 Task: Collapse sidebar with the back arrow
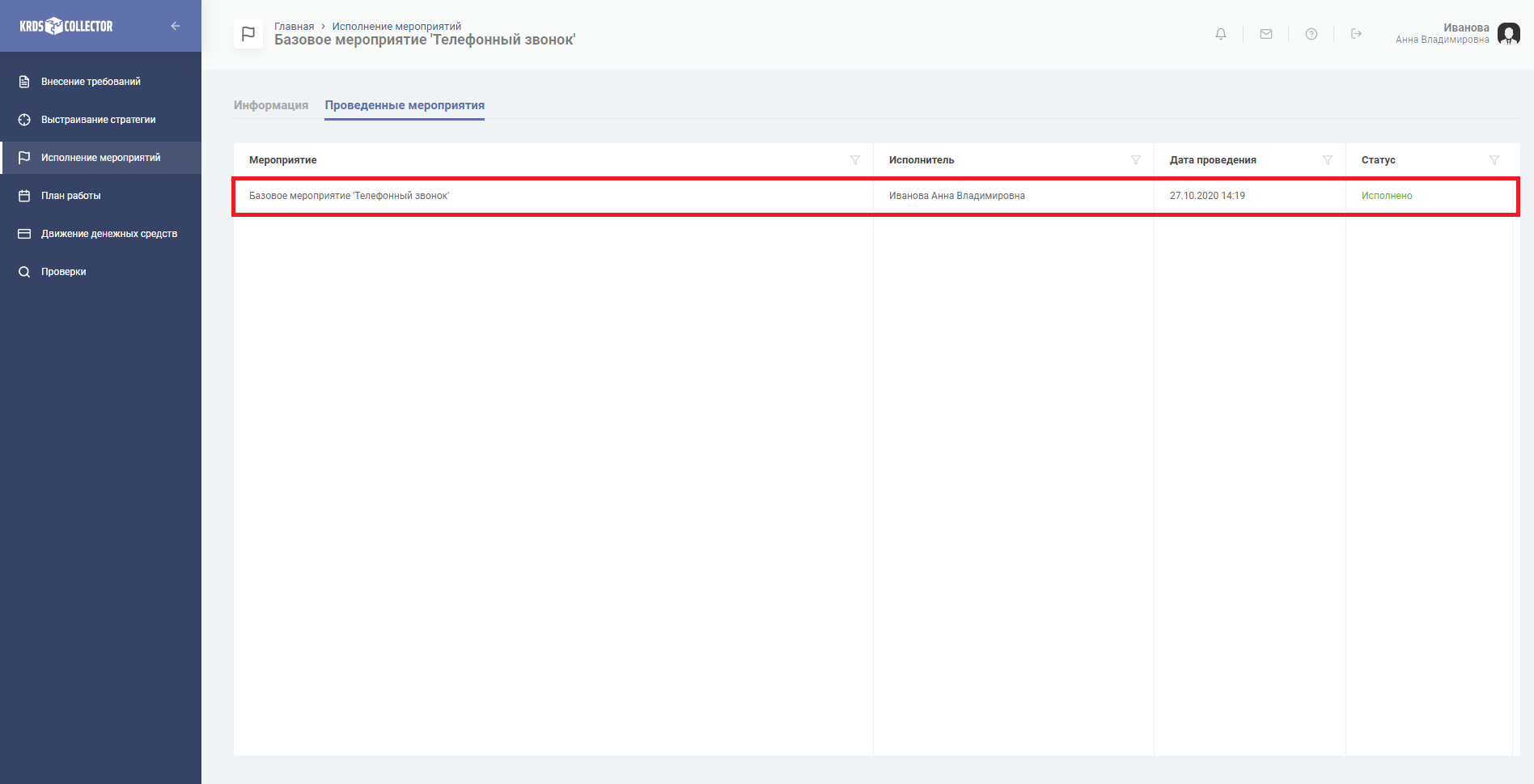click(x=176, y=26)
